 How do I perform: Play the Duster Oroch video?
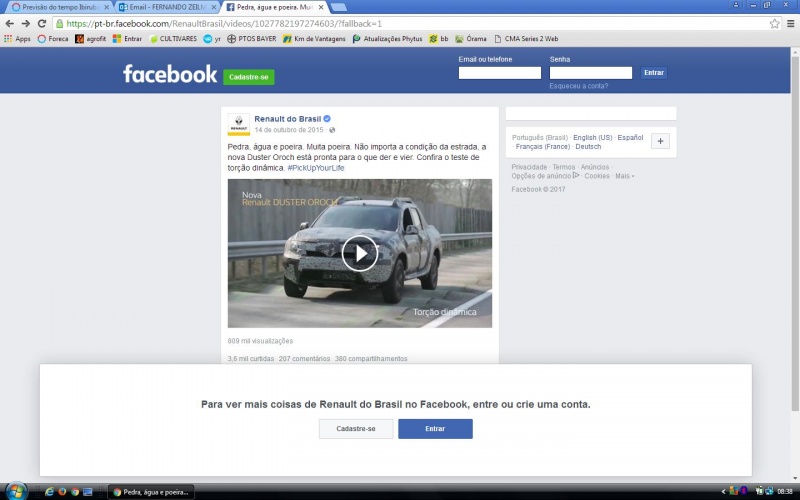(x=360, y=253)
